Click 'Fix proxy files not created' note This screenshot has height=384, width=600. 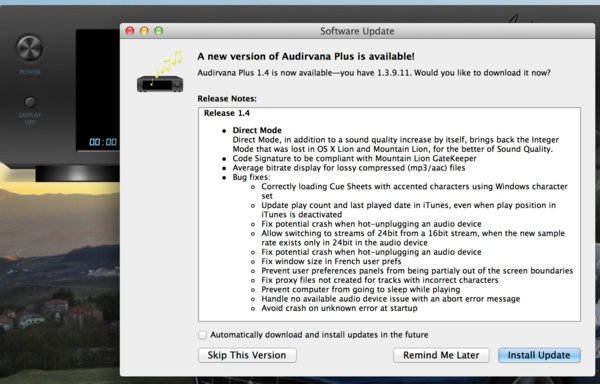pyautogui.click(x=380, y=280)
